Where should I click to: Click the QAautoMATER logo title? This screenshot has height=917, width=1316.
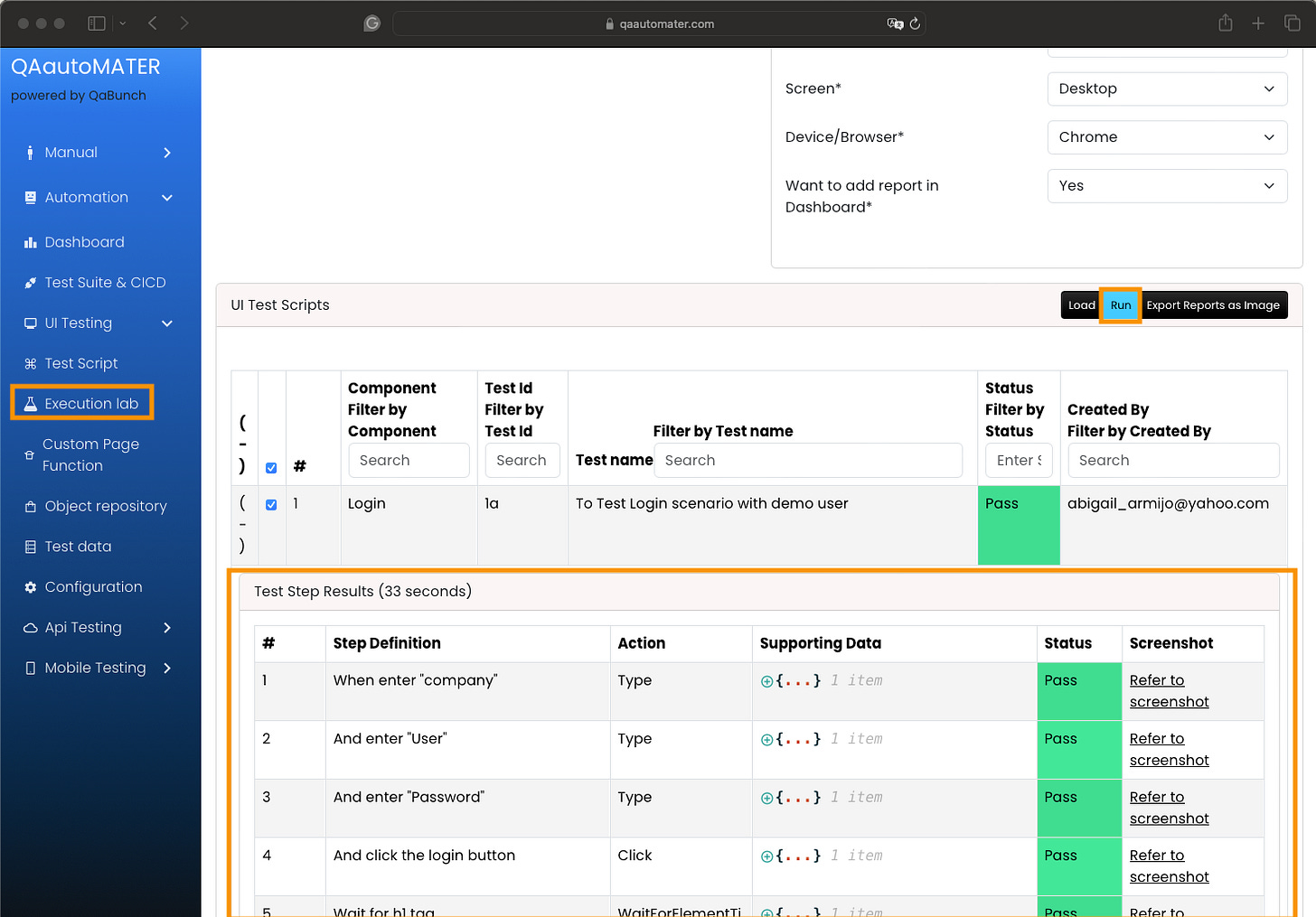pos(85,67)
